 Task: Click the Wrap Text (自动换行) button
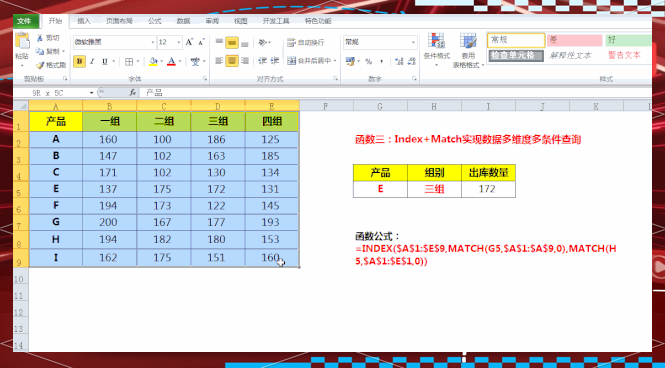coord(306,42)
